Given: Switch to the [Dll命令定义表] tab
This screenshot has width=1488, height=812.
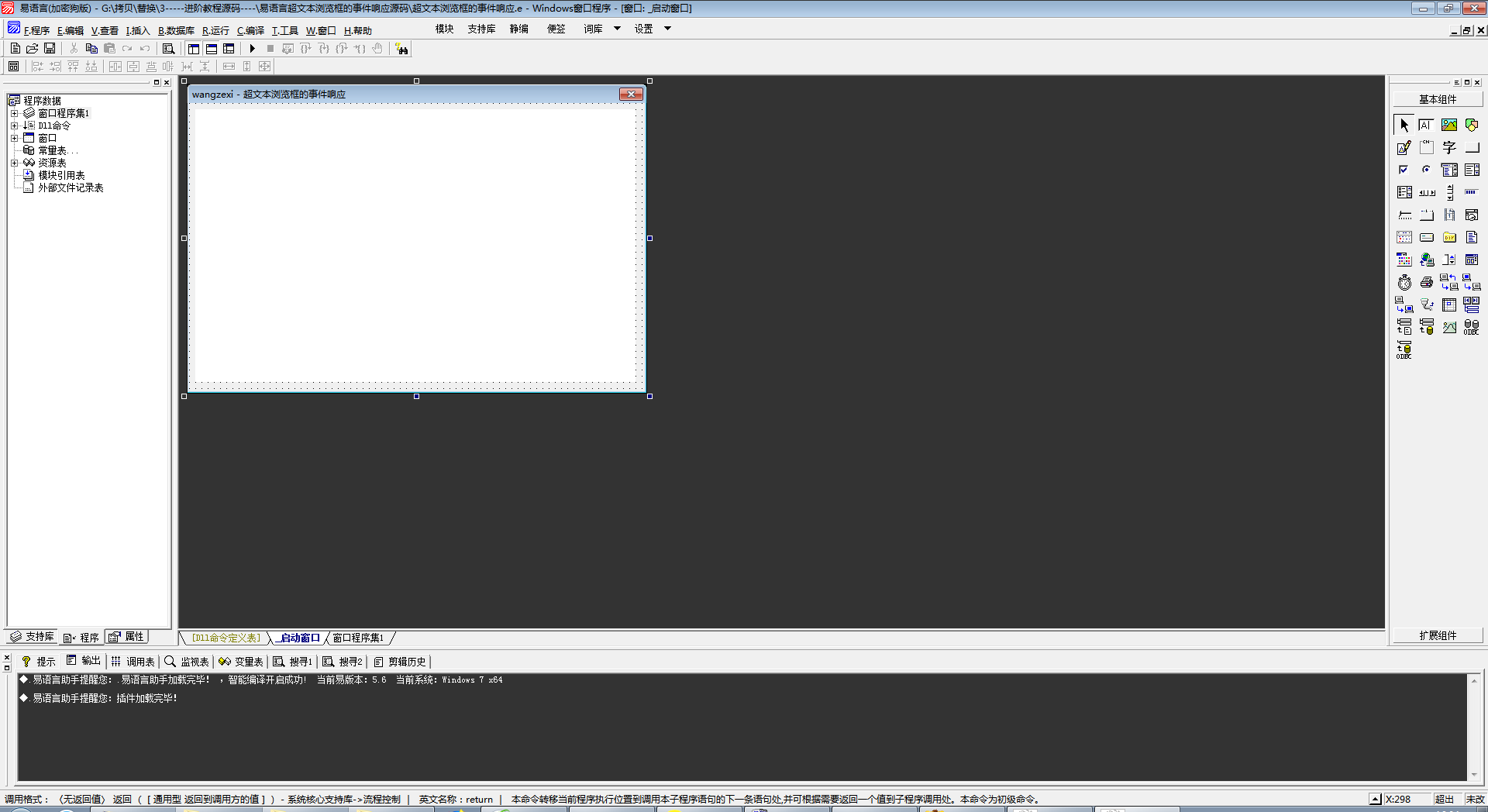Looking at the screenshot, I should [226, 638].
